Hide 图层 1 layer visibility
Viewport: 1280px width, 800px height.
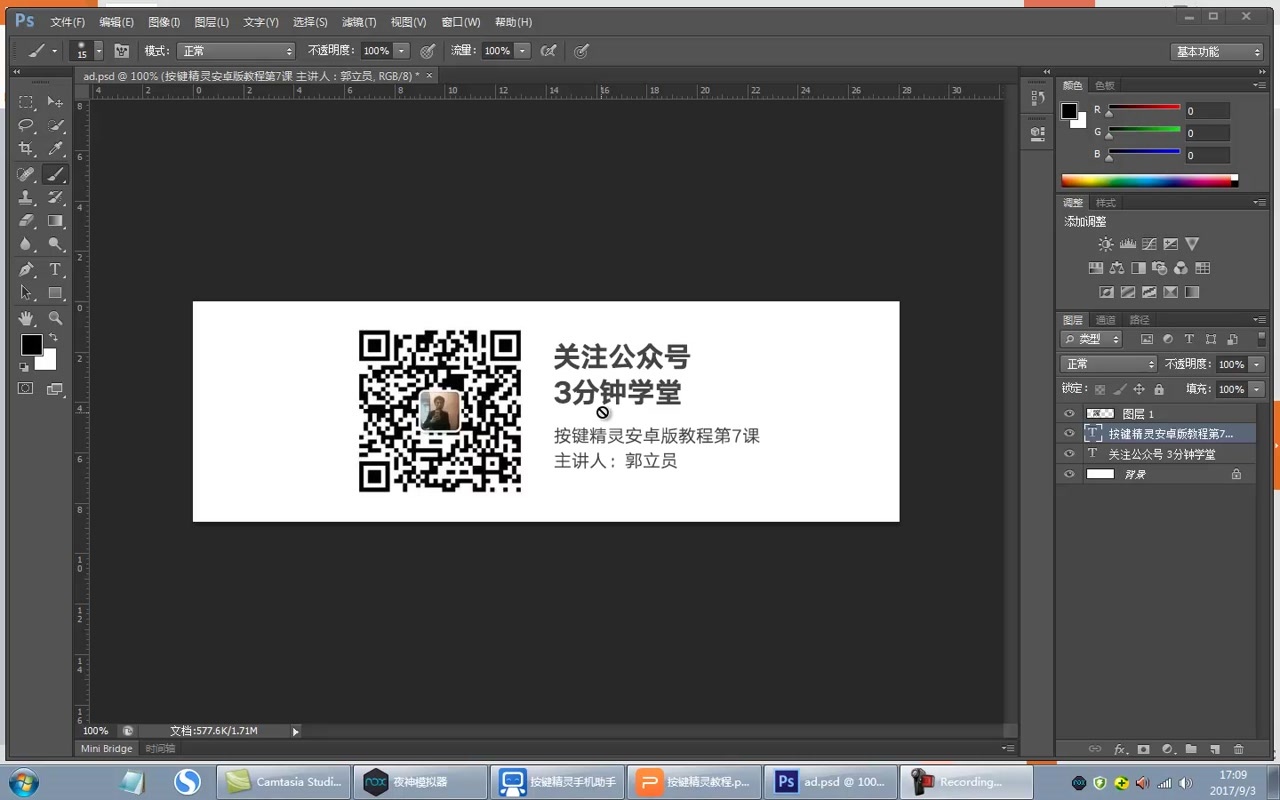(1069, 414)
